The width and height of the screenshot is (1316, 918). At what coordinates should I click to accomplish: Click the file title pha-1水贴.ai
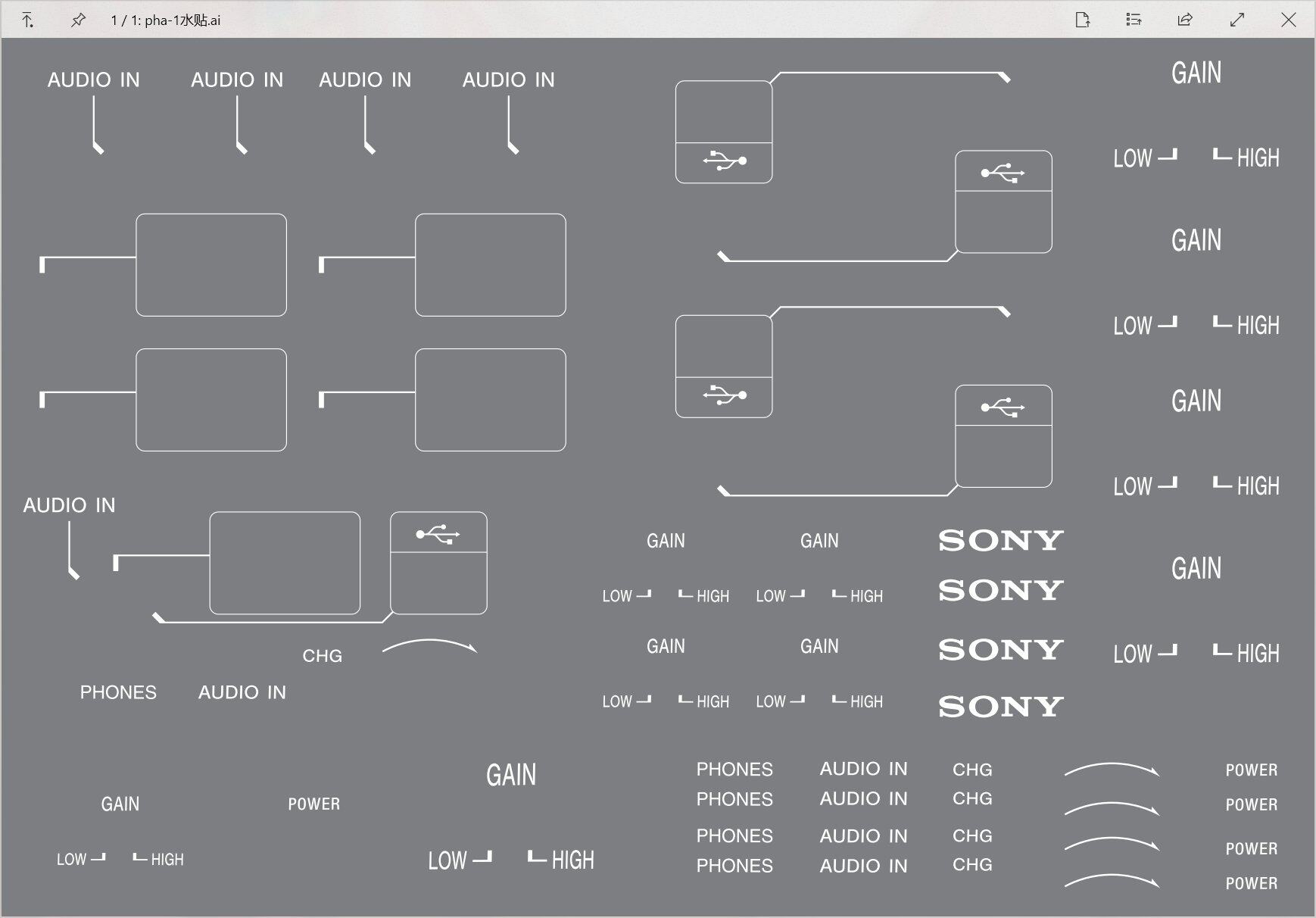click(x=182, y=20)
